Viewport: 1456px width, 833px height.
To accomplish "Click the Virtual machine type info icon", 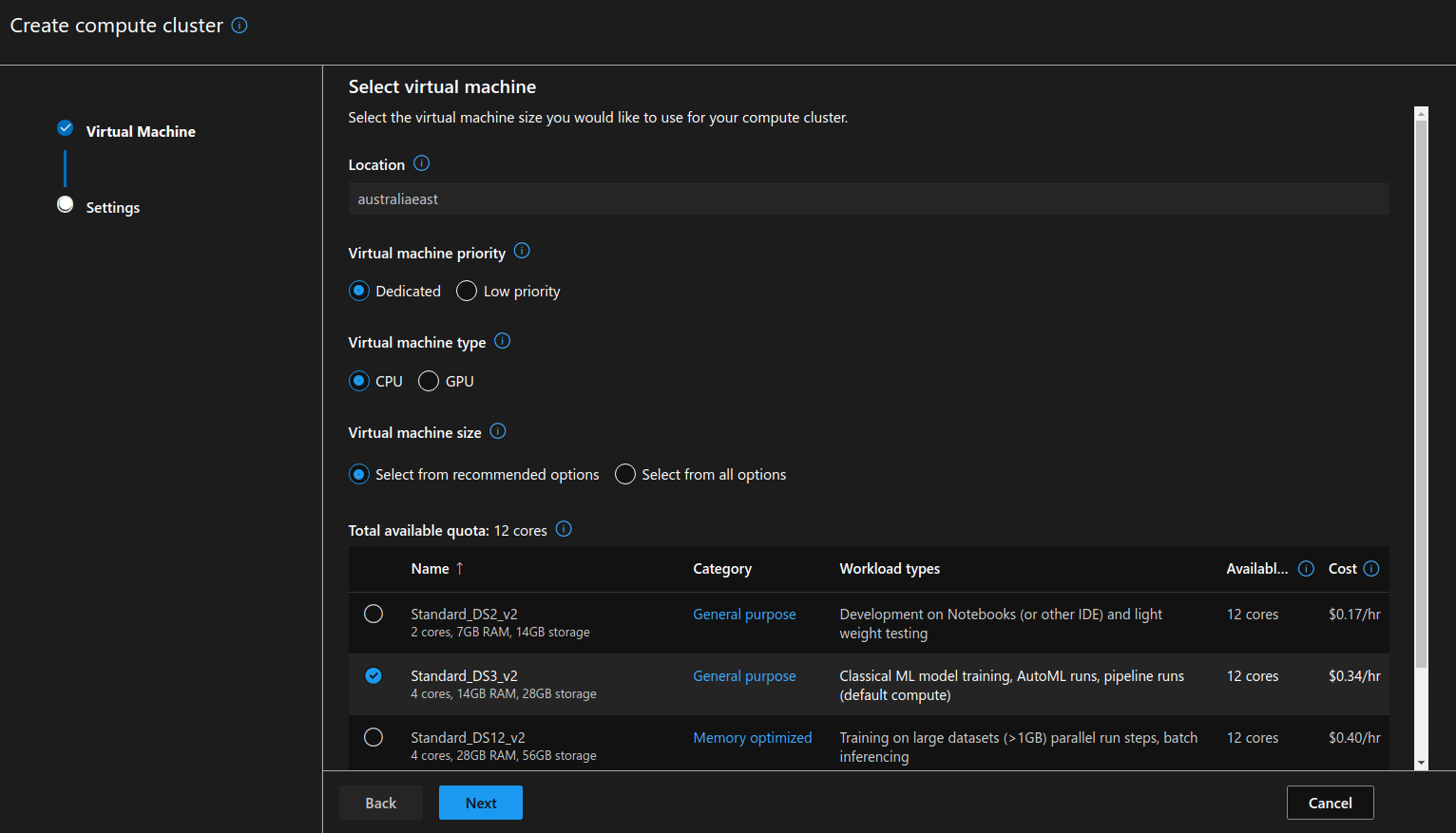I will coord(502,340).
